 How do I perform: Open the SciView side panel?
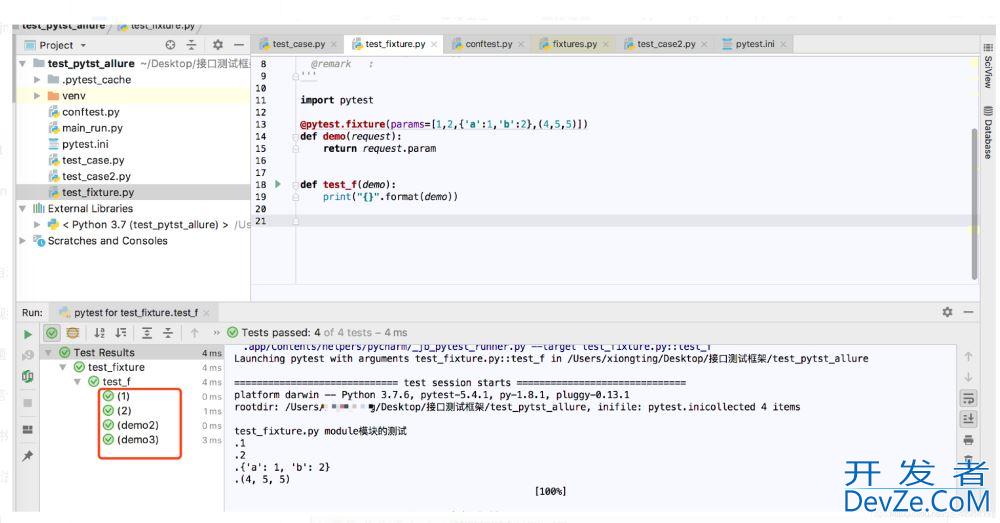pos(987,64)
